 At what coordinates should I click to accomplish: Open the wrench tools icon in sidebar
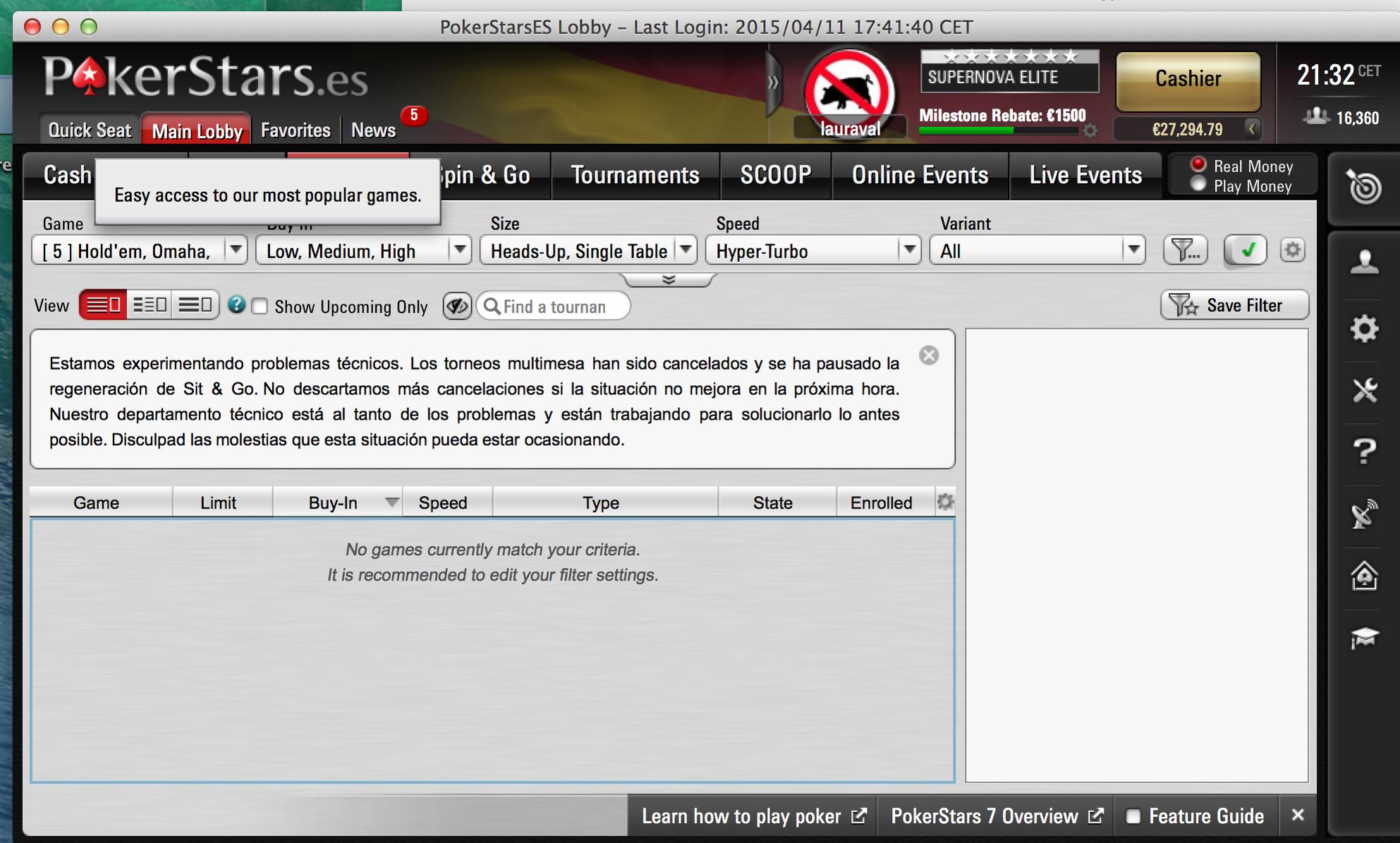click(1365, 390)
